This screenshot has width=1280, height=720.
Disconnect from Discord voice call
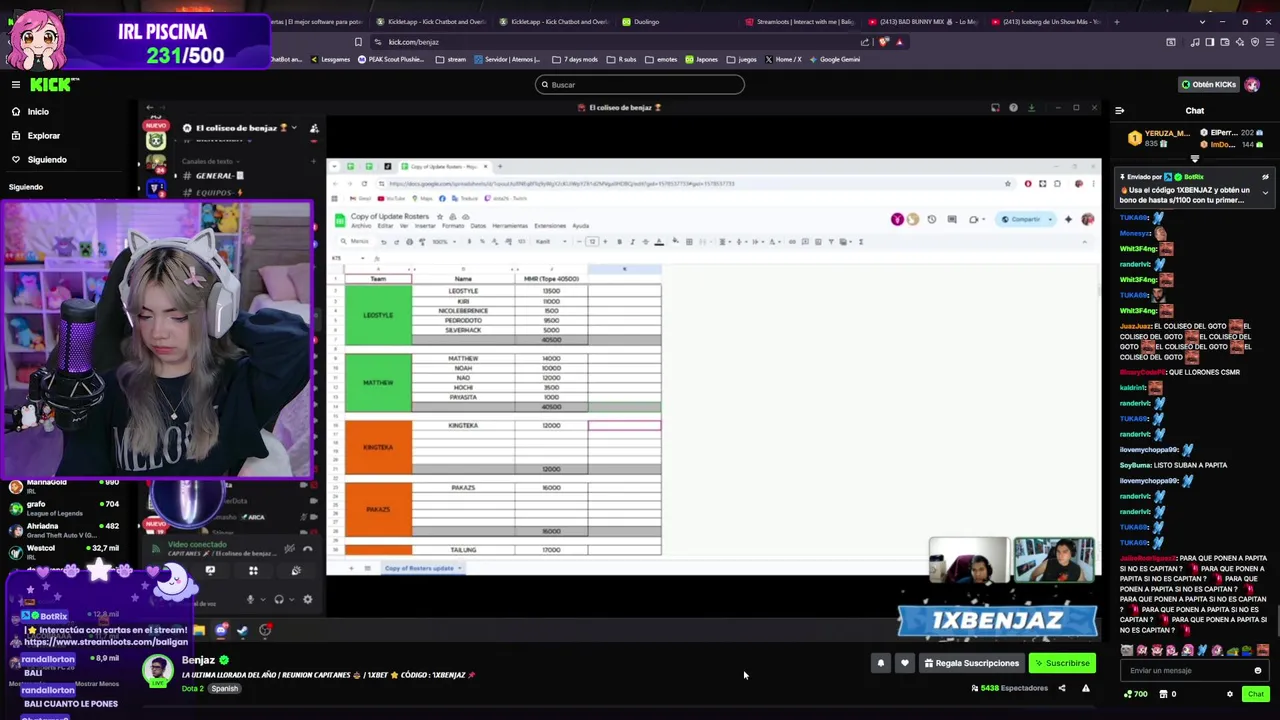pyautogui.click(x=307, y=548)
